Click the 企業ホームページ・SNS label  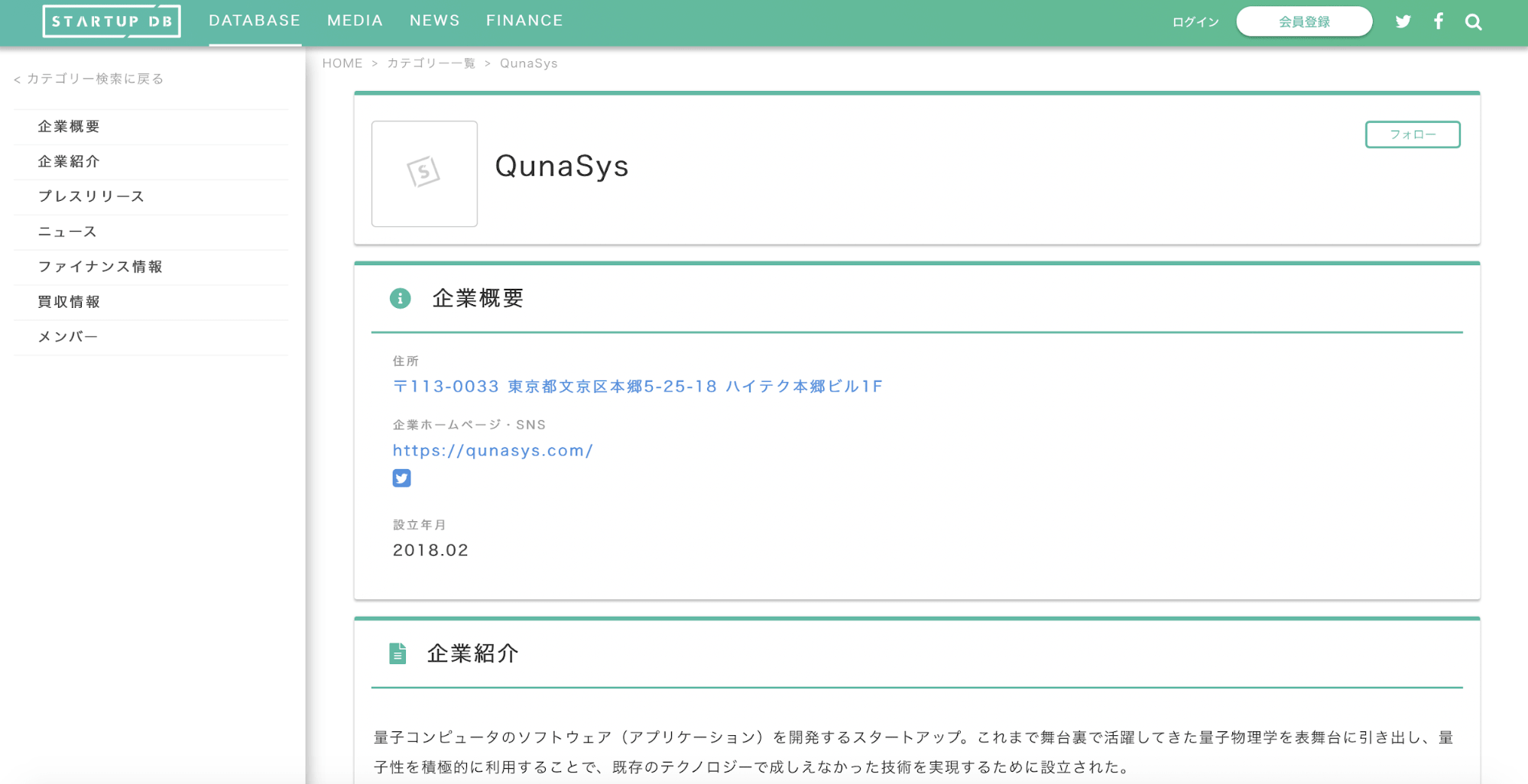tap(469, 425)
